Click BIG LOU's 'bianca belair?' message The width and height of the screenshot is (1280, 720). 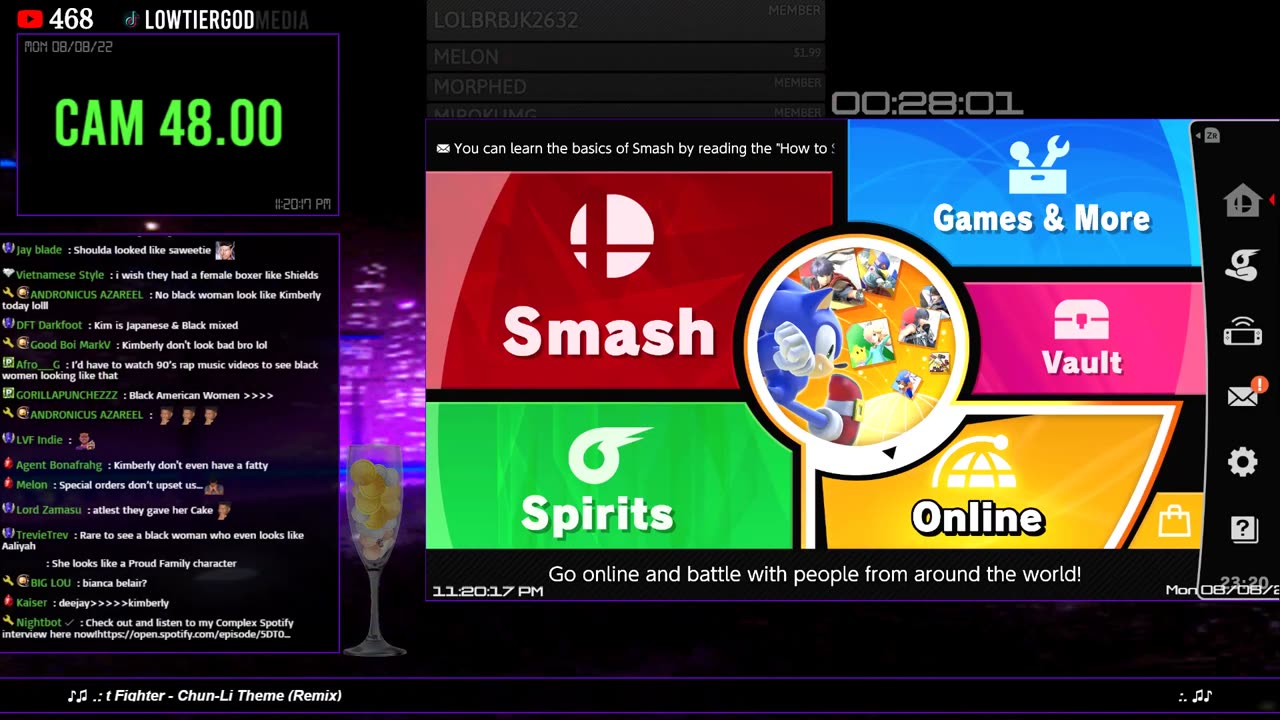[x=75, y=582]
